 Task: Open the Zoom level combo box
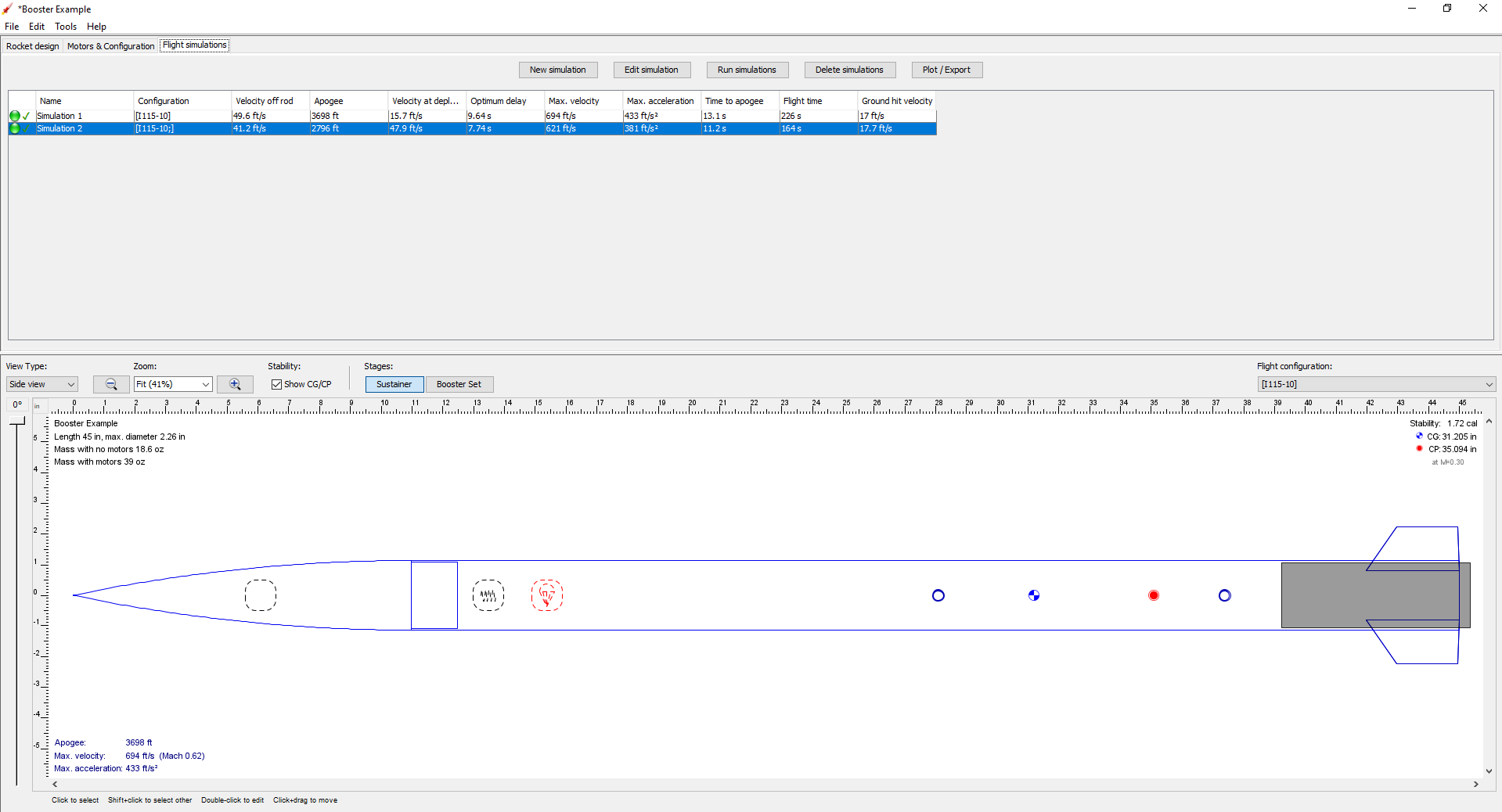point(173,384)
